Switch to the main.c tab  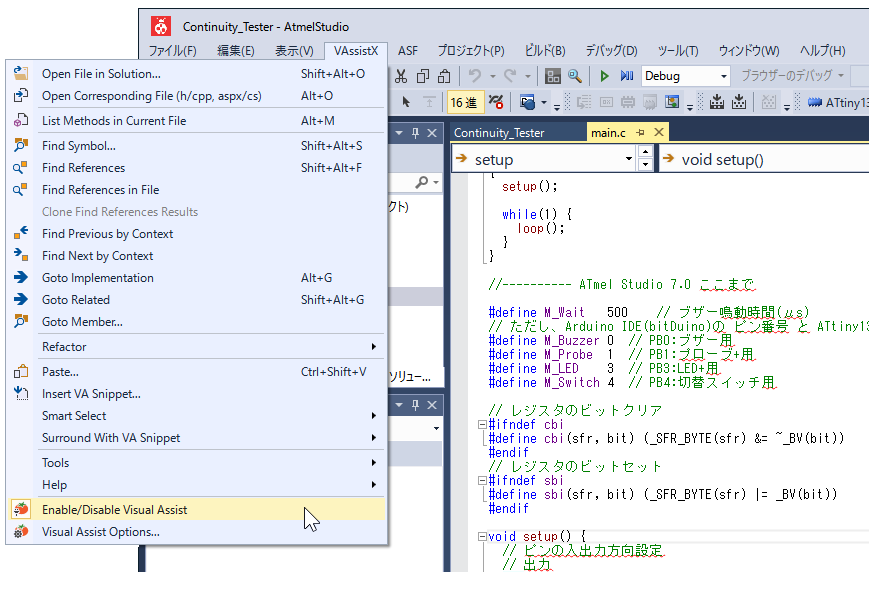tap(608, 133)
